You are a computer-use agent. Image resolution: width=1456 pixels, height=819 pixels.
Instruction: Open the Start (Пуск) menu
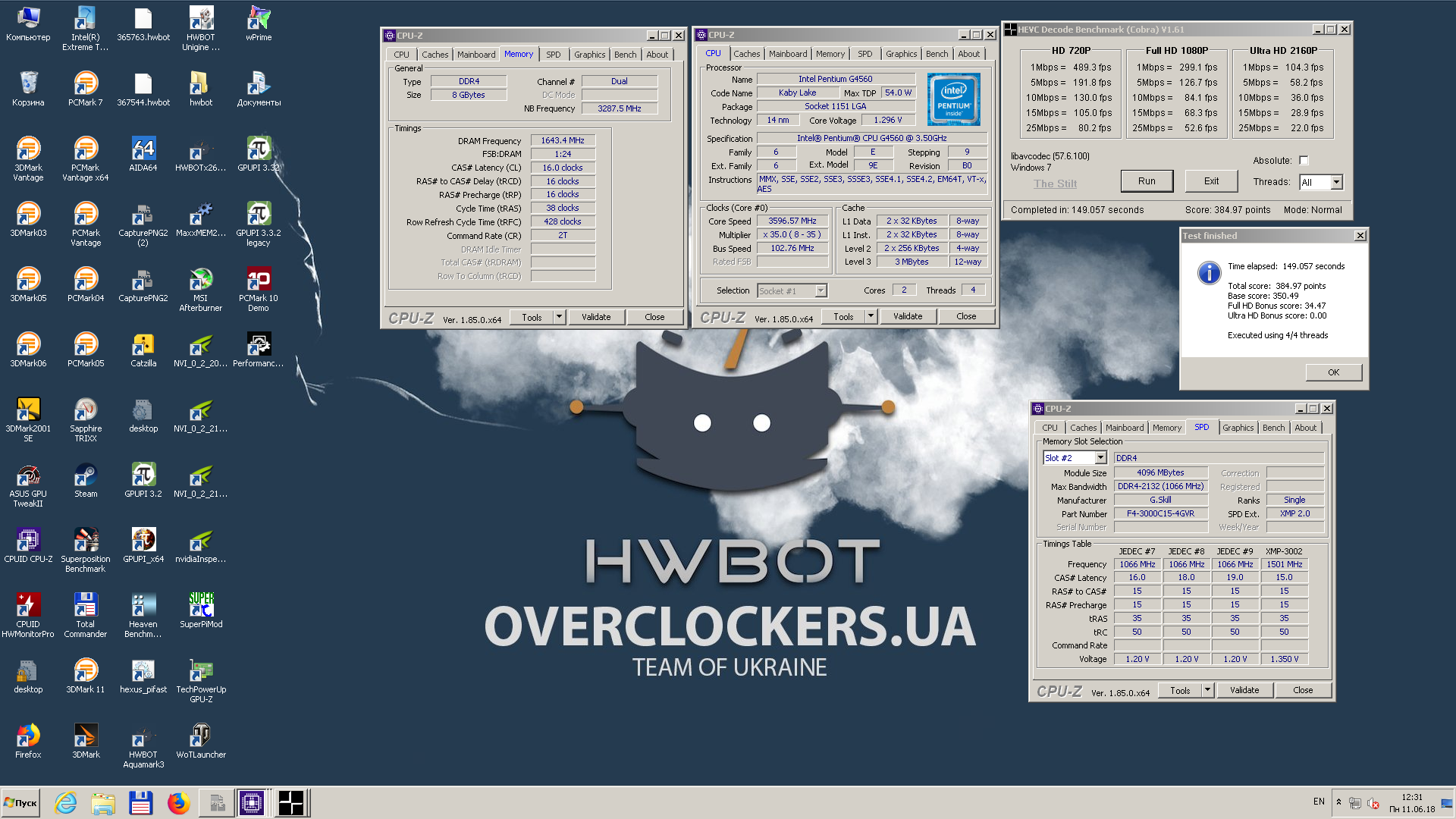click(21, 802)
